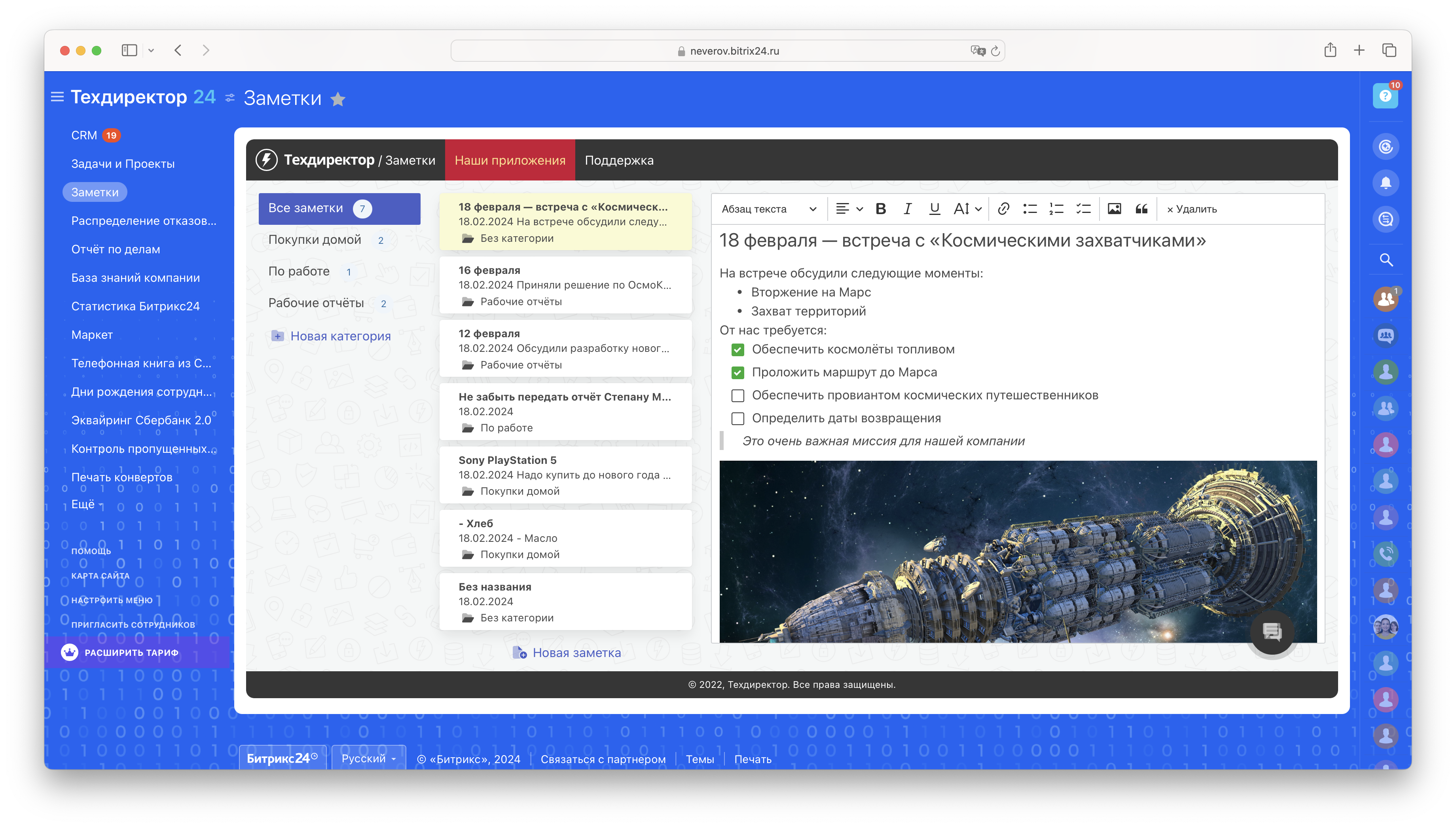Uncheck "Обеспечить космолёты топливом" checkbox

click(737, 350)
